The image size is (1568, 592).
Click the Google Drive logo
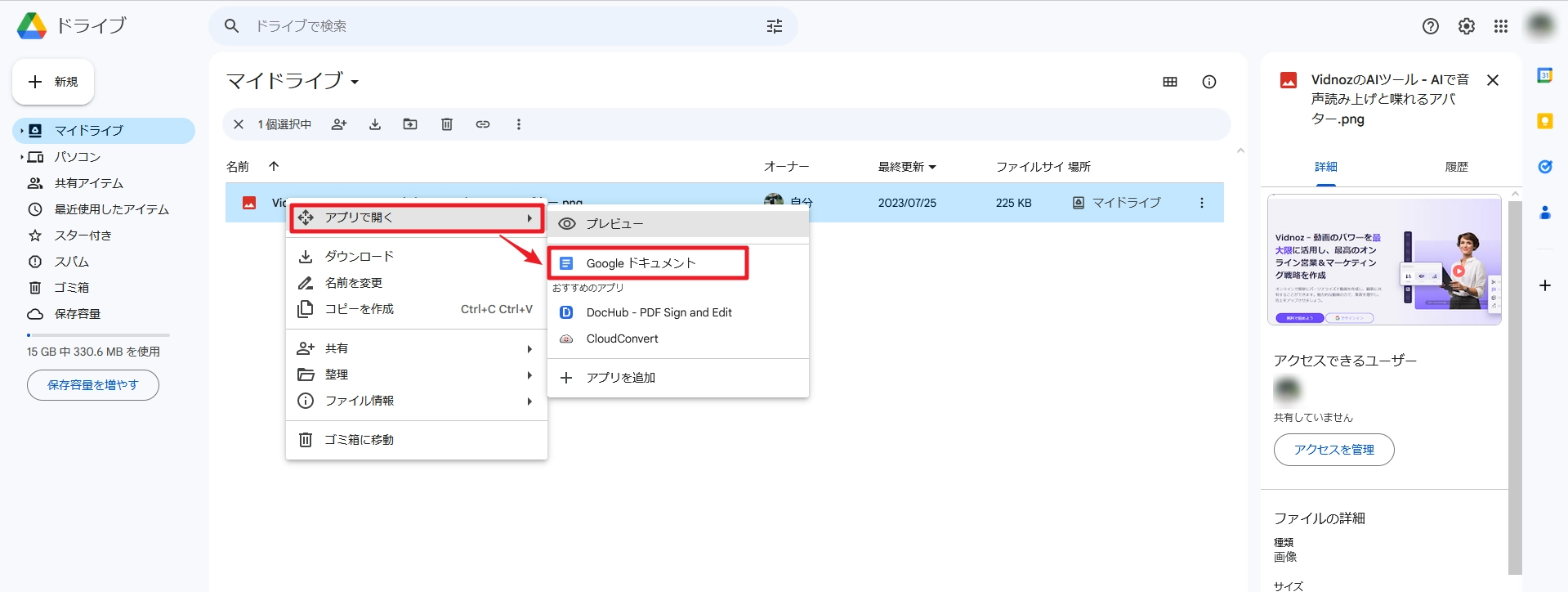point(32,26)
